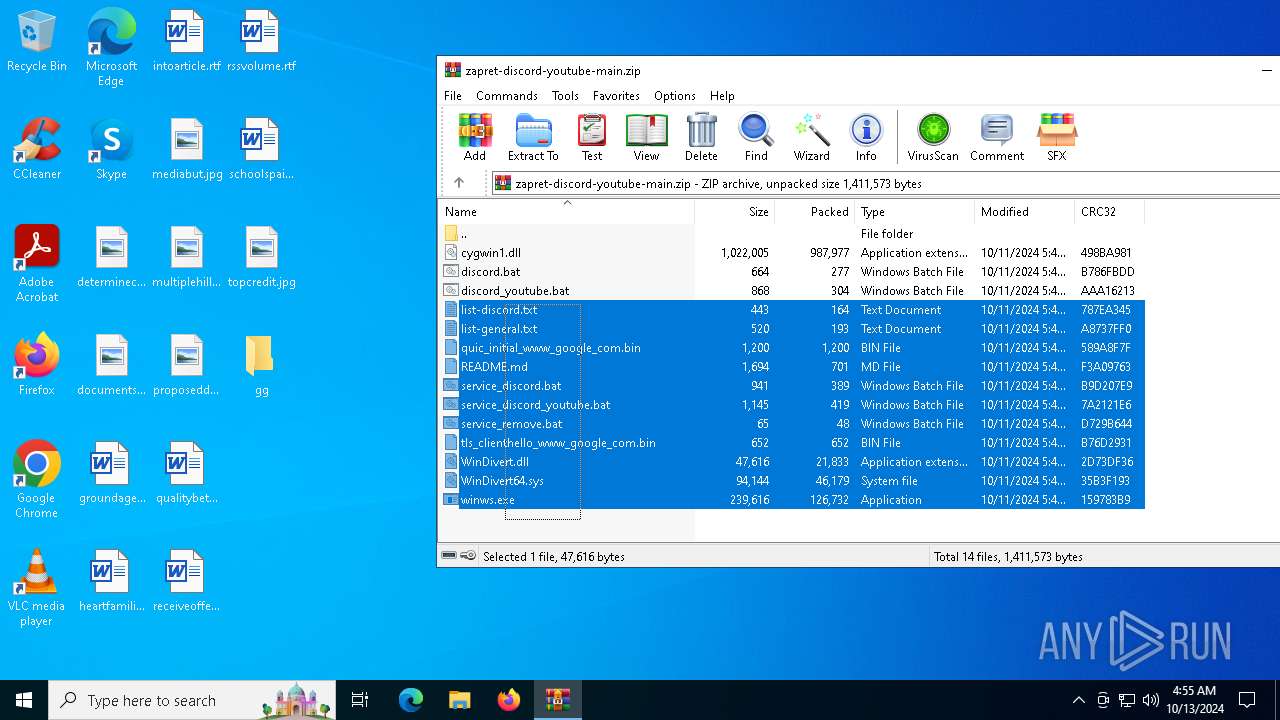Click the Add toolbar icon in WinRAR
Screen dimensions: 1280x720
(x=475, y=137)
